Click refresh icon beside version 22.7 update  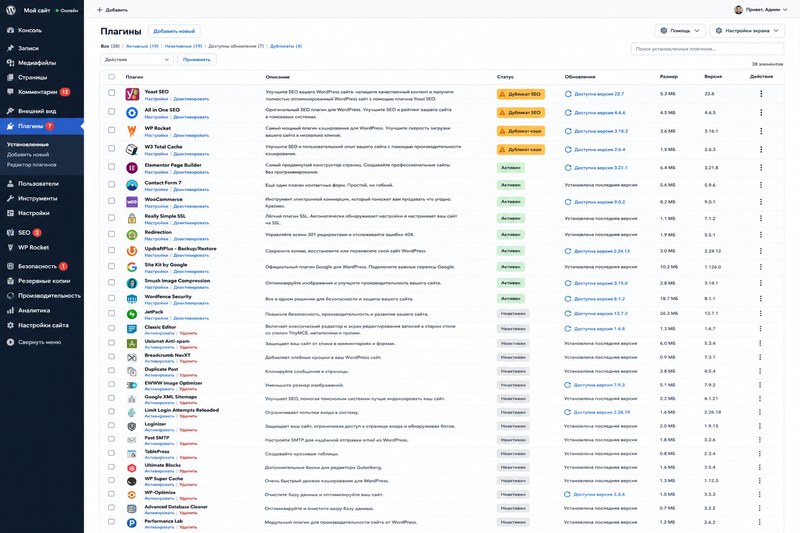pyautogui.click(x=568, y=94)
